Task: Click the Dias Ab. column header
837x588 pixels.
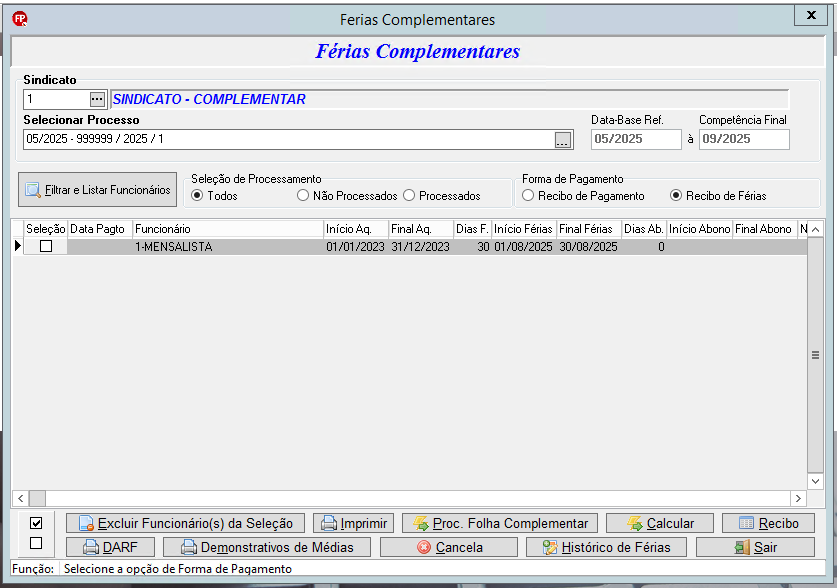Action: [644, 229]
